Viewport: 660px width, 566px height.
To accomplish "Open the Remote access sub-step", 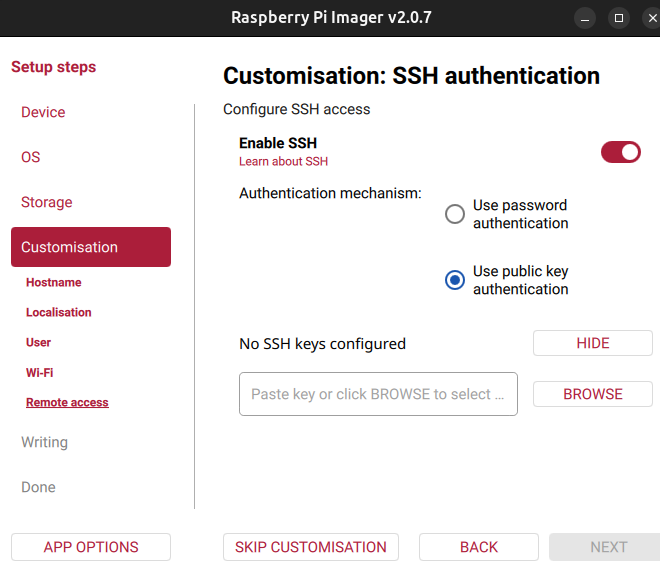I will click(67, 402).
